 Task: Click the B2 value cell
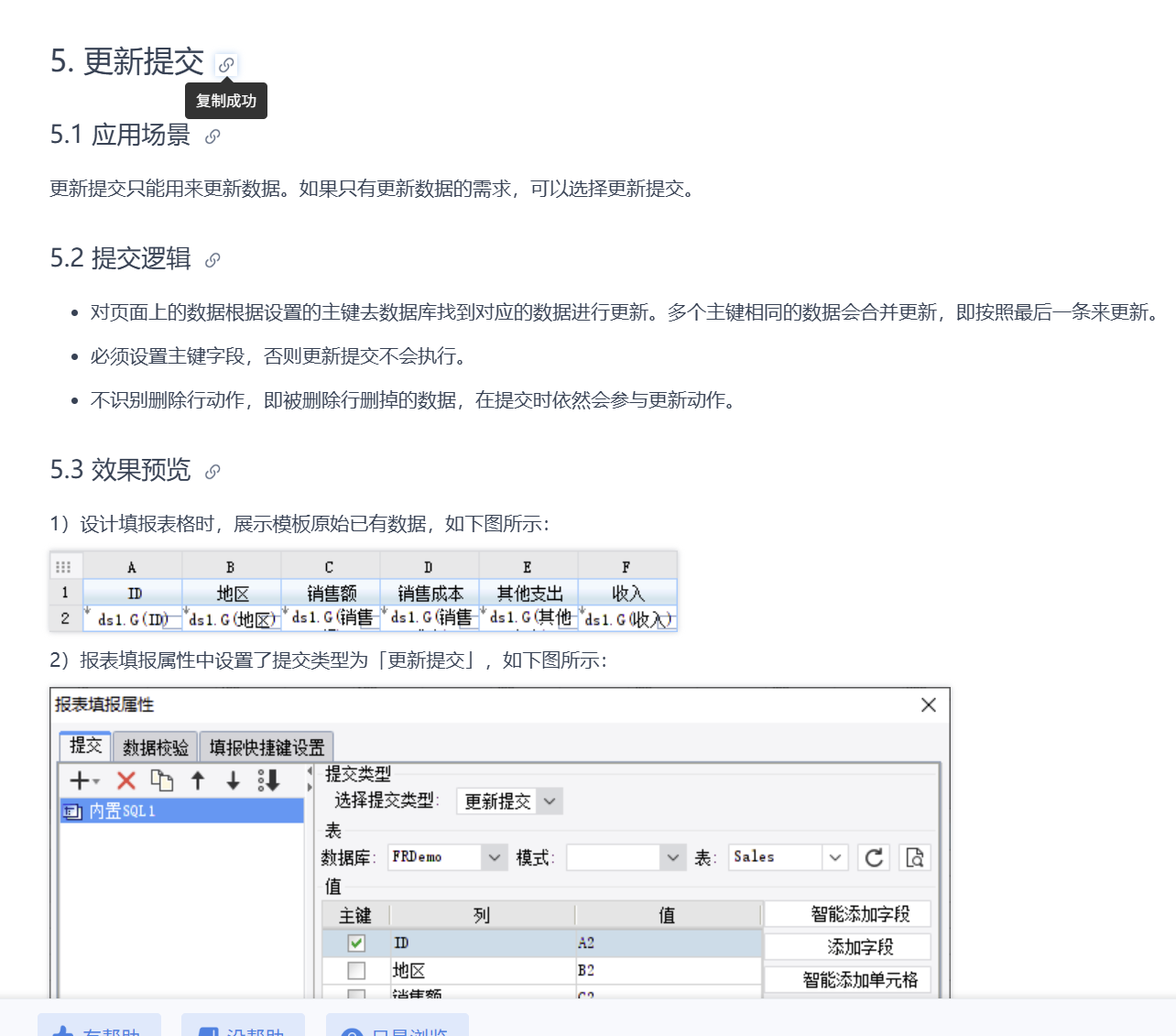[669, 970]
